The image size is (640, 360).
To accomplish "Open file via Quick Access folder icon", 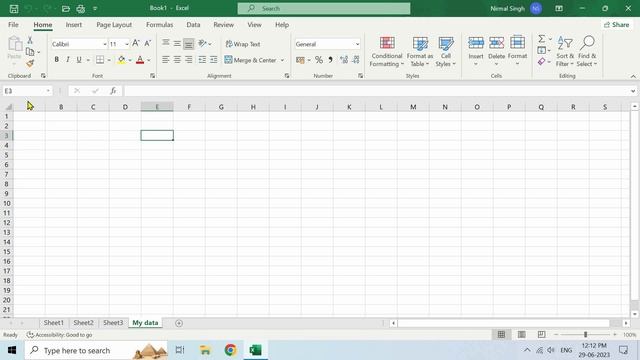I will (65, 8).
